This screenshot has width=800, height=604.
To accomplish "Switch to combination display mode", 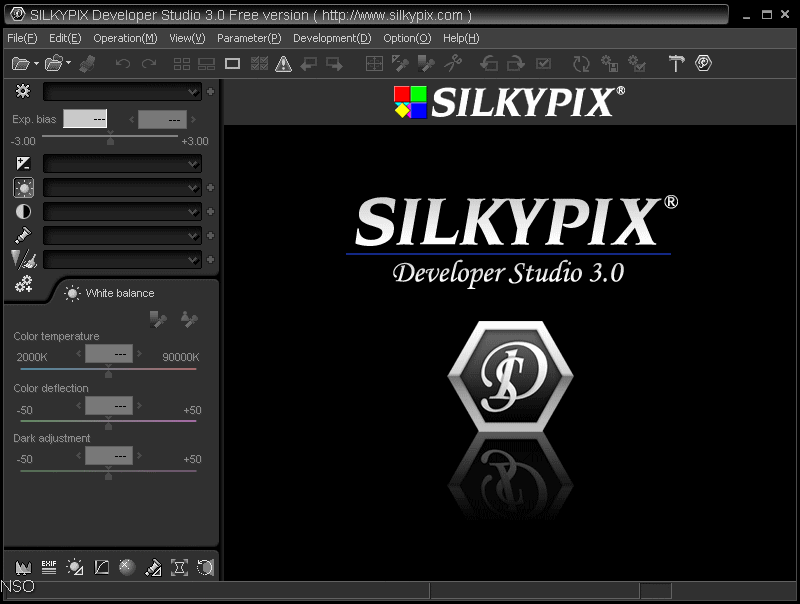I will coord(207,64).
